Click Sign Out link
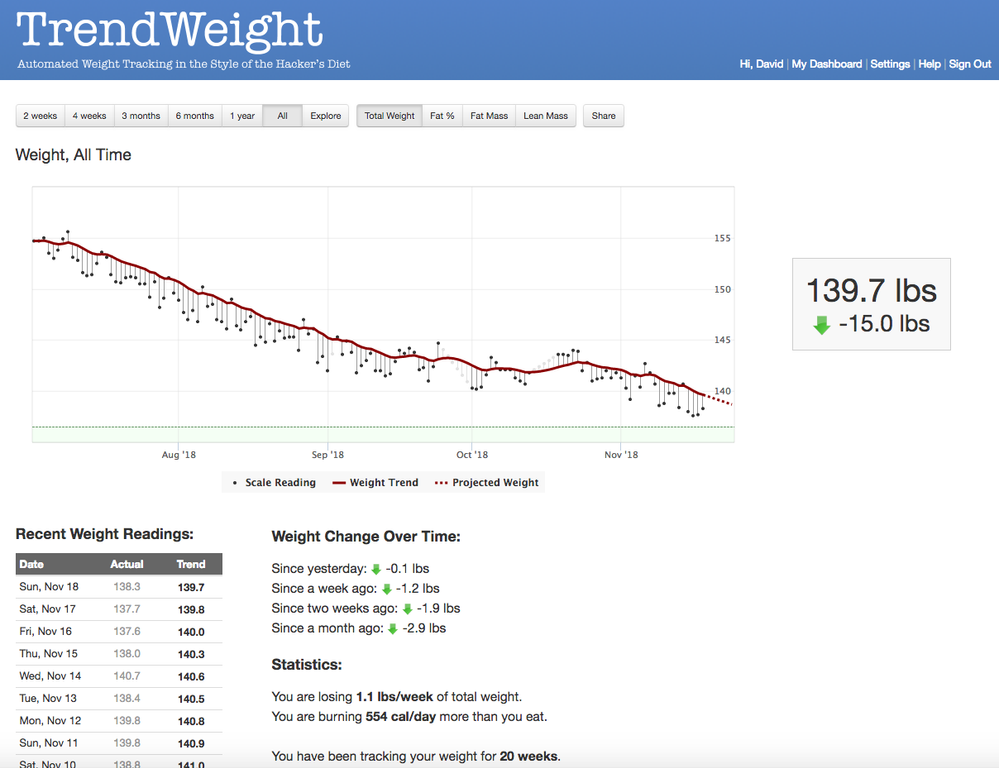This screenshot has height=768, width=999. pyautogui.click(x=970, y=64)
